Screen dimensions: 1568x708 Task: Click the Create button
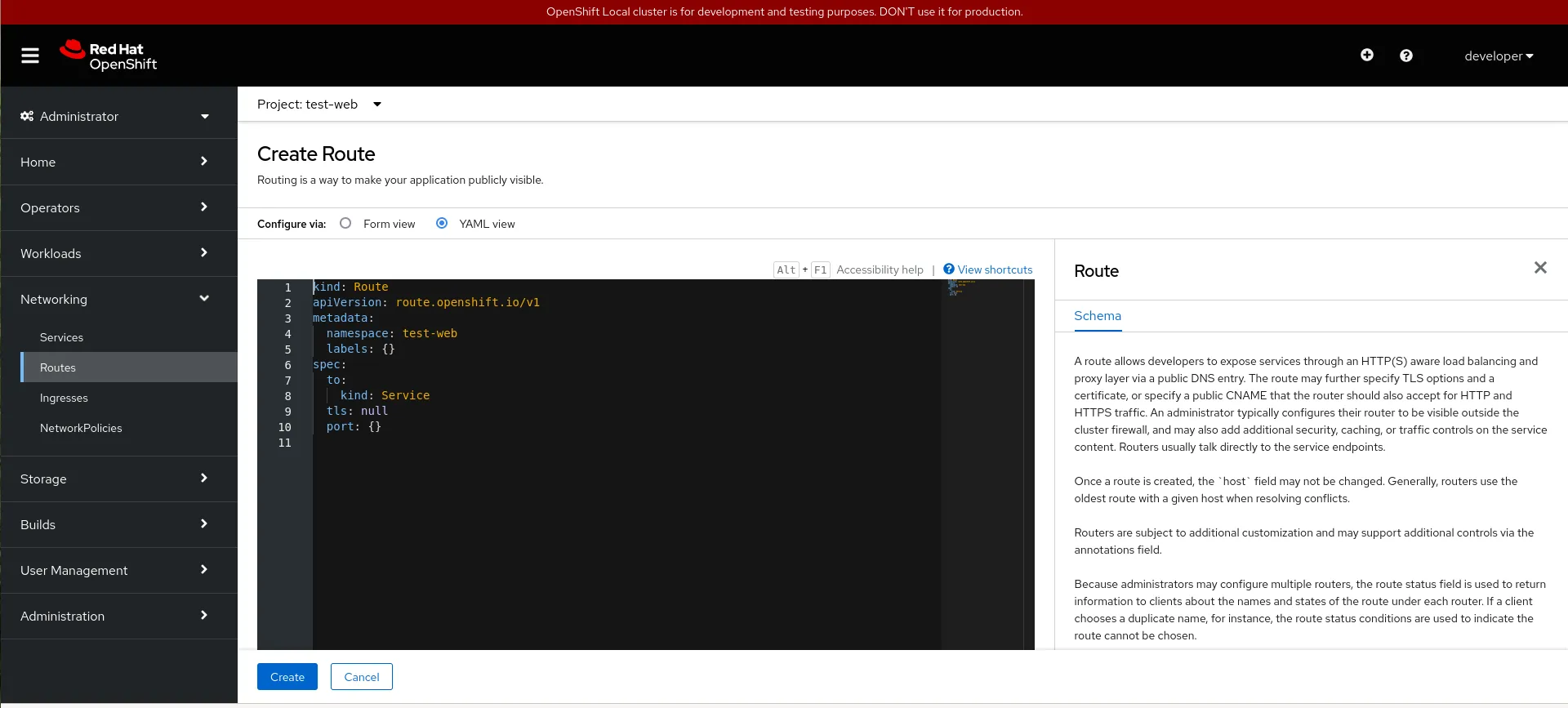coord(287,677)
